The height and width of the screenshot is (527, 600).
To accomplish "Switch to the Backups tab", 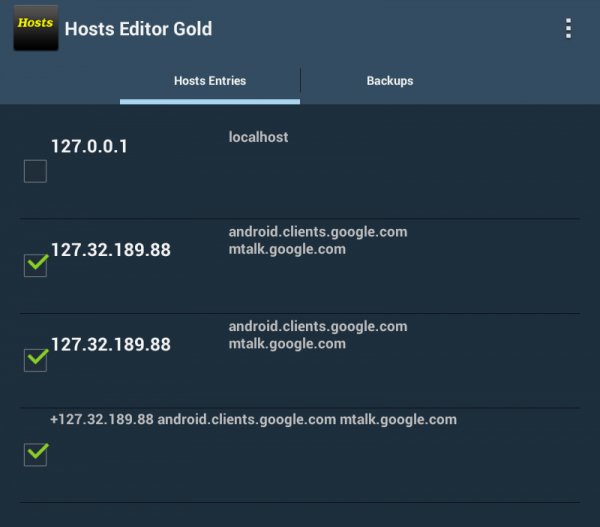I will point(390,81).
